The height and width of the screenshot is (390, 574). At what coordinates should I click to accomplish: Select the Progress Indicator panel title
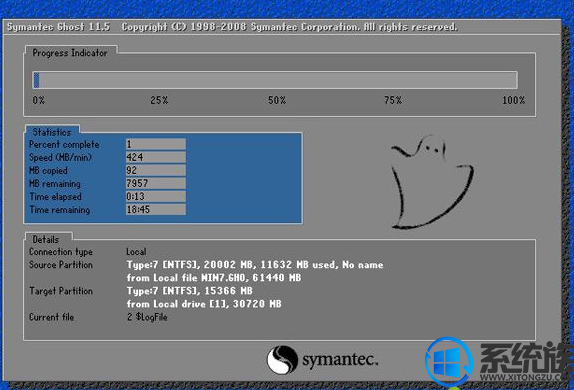pyautogui.click(x=70, y=53)
